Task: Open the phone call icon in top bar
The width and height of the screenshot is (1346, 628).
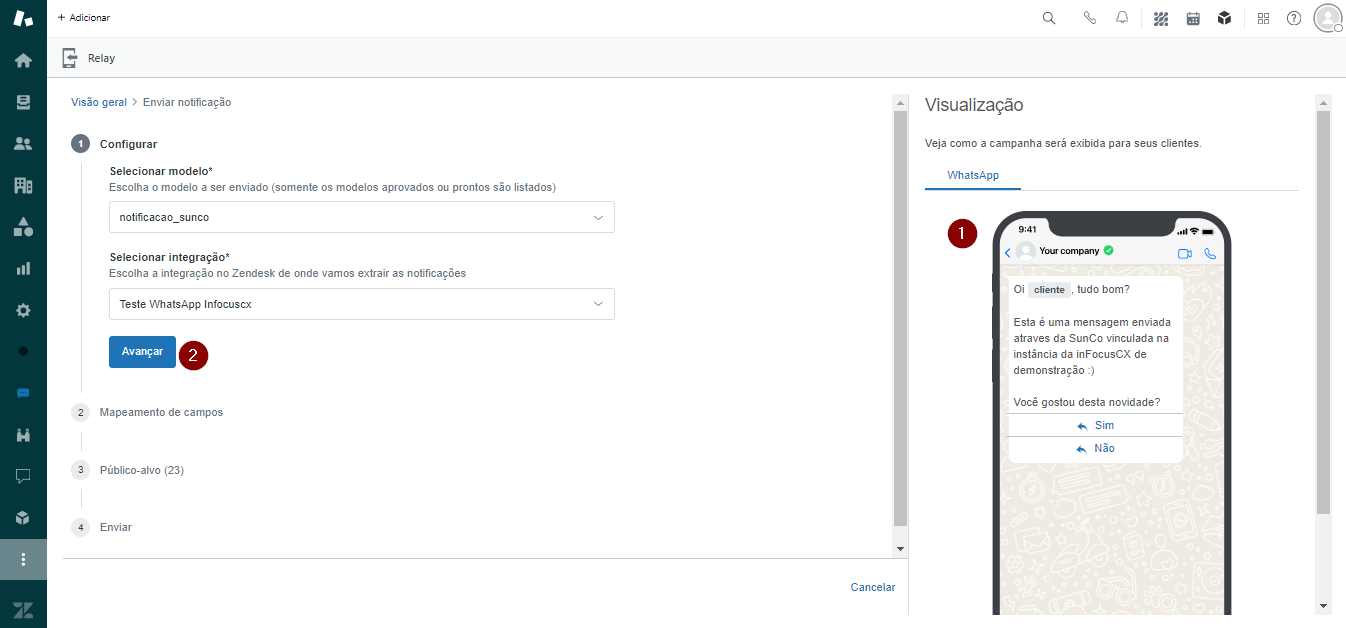Action: coord(1090,18)
